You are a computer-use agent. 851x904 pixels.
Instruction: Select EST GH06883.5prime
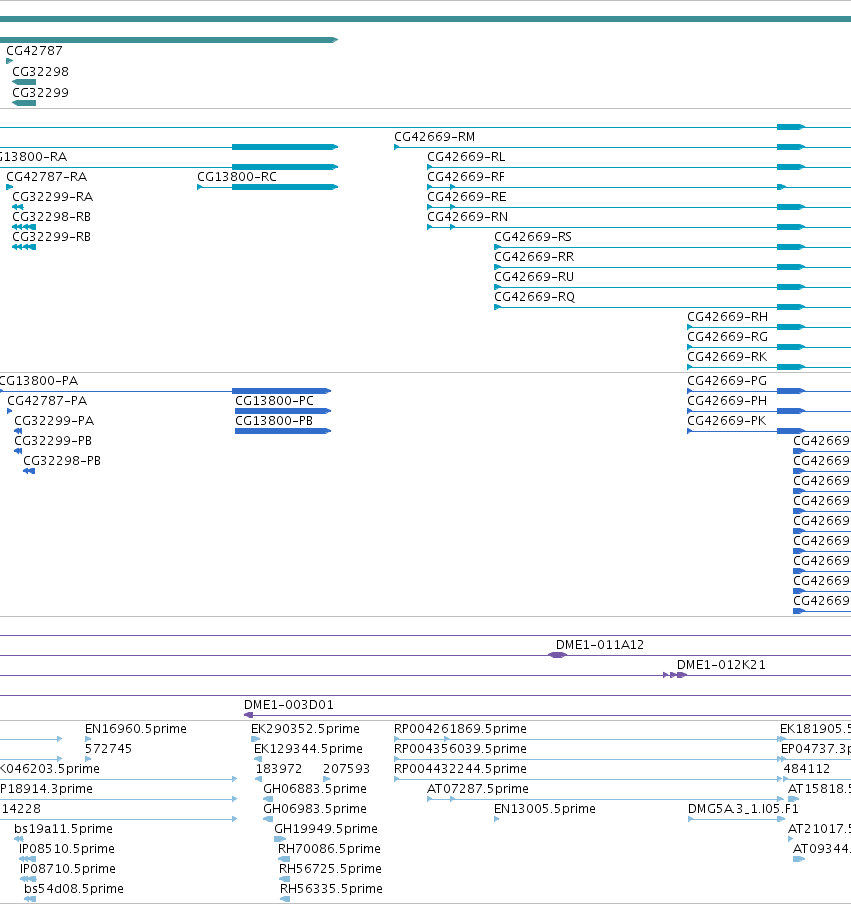pyautogui.click(x=315, y=789)
